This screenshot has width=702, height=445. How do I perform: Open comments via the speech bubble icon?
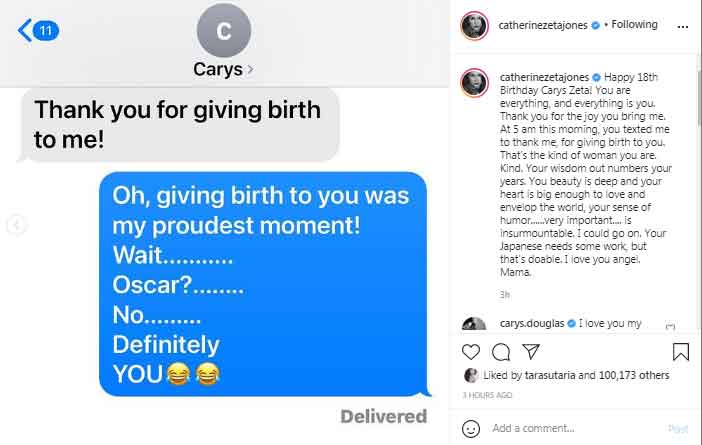[x=501, y=352]
